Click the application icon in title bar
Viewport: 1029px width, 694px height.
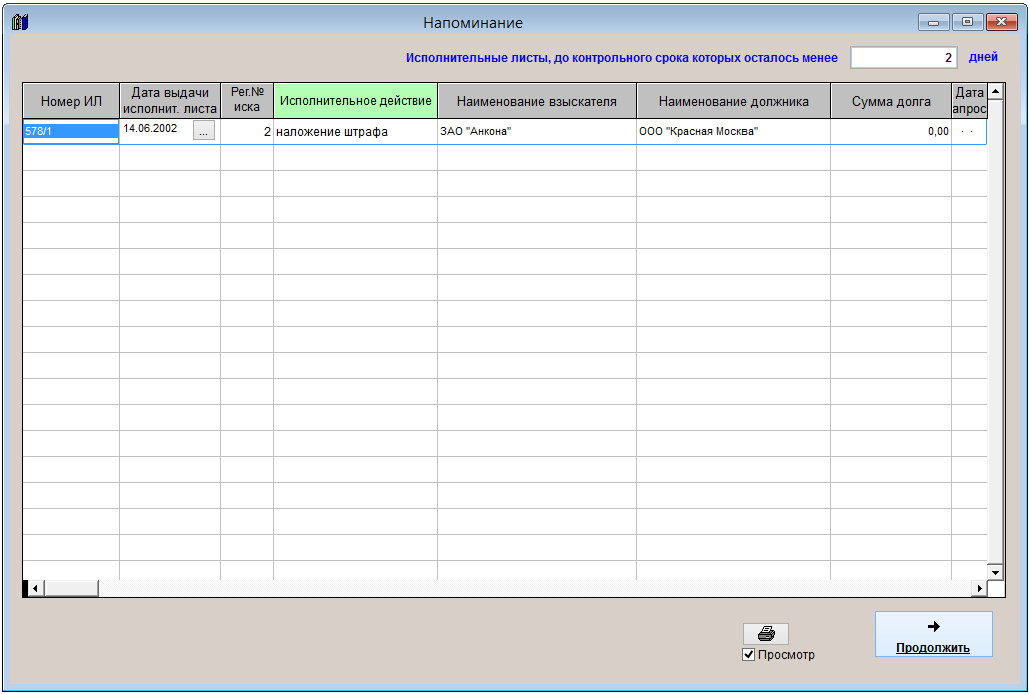tap(19, 22)
